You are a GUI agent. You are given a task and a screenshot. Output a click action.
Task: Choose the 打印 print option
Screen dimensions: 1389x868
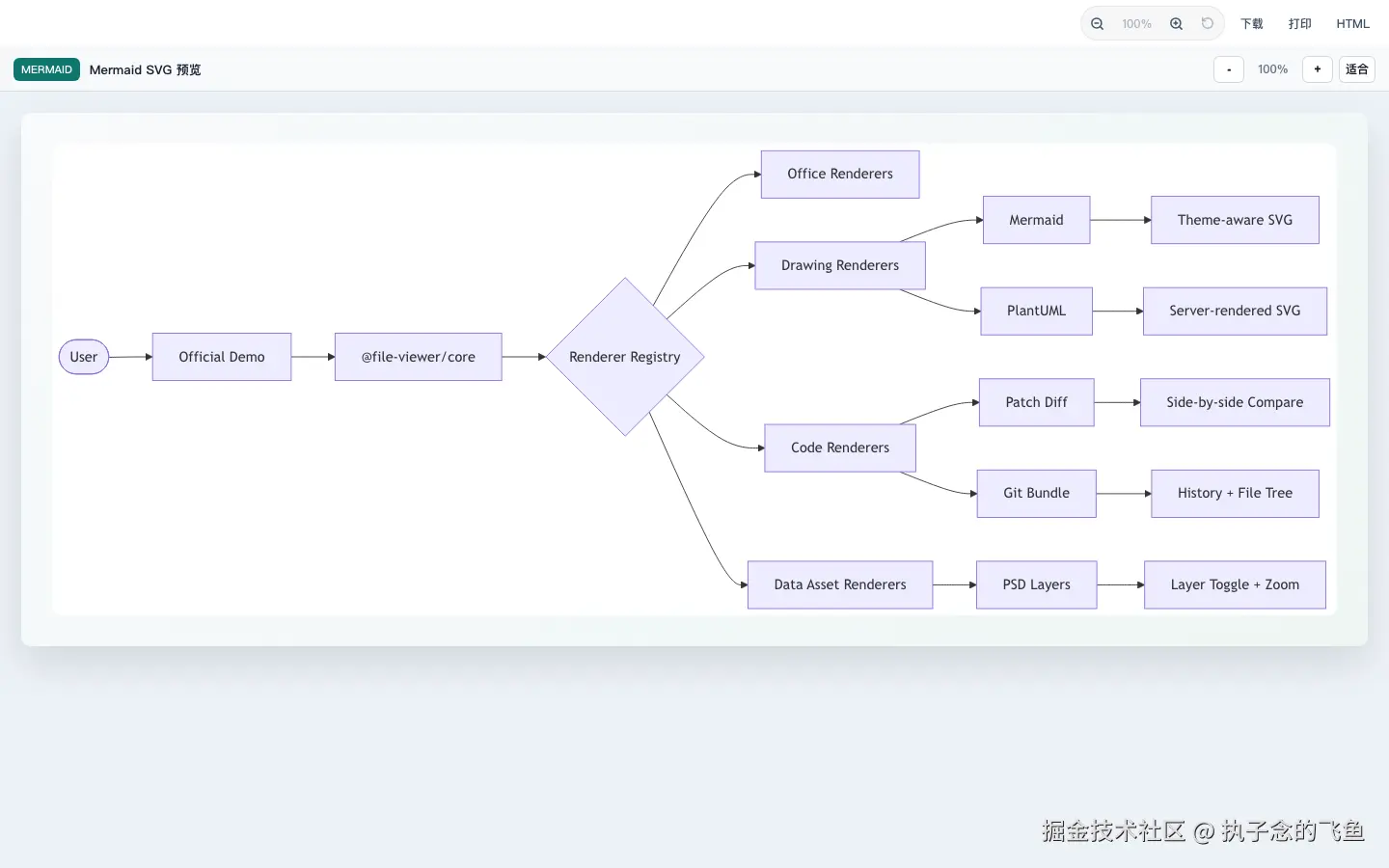pos(1300,24)
